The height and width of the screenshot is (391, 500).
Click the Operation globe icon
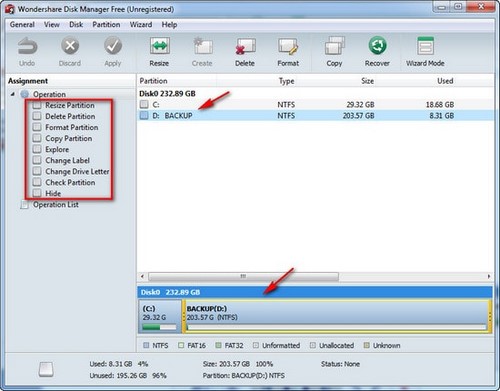(25, 94)
